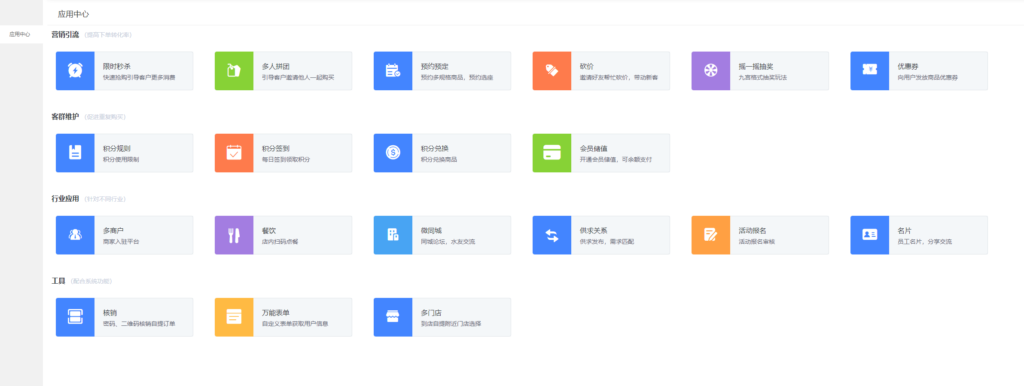Click description '积分兑换商品'
The image size is (1024, 386).
coord(439,159)
